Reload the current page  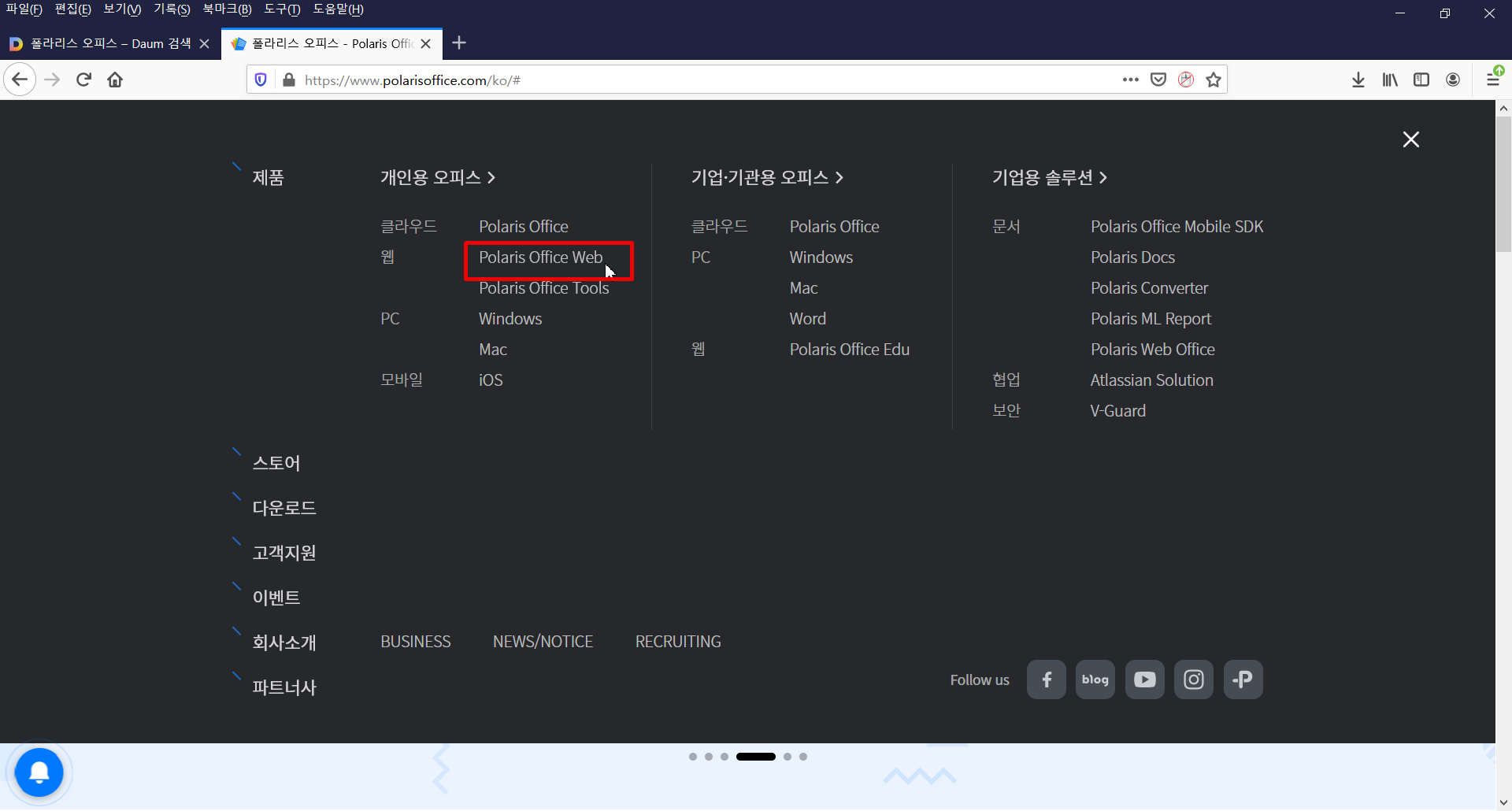pos(84,80)
